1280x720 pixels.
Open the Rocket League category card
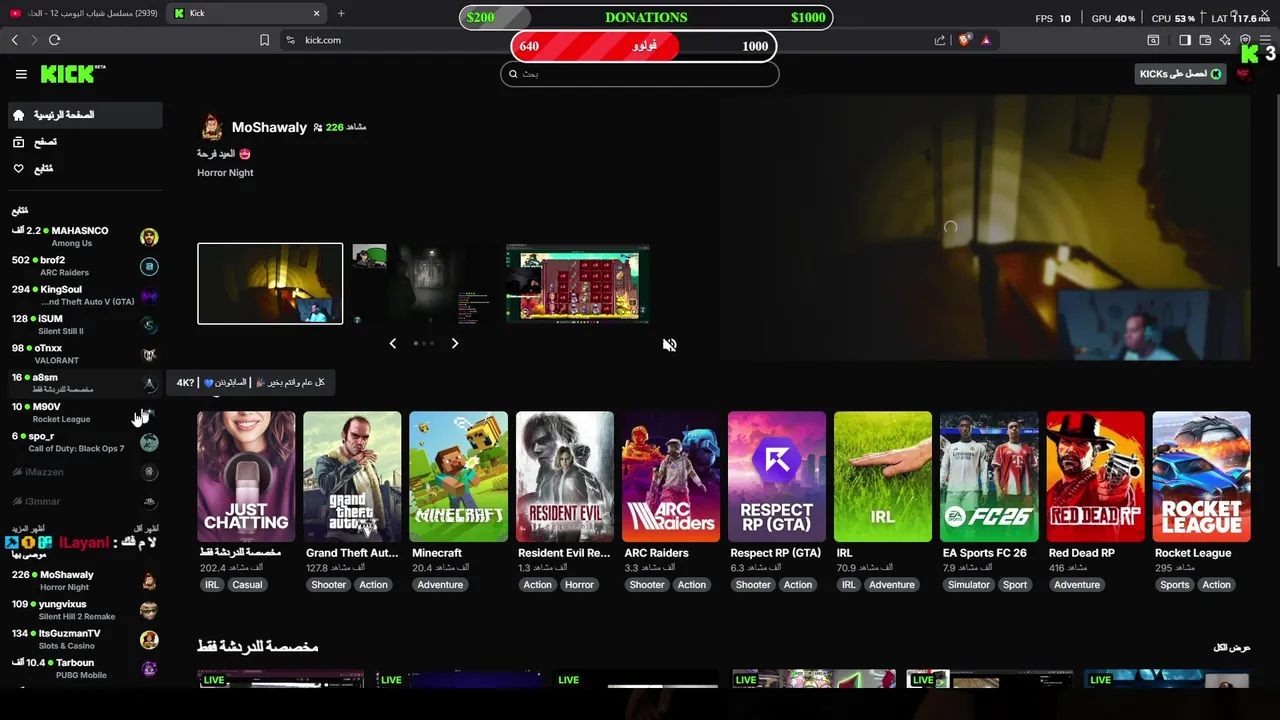pos(1201,477)
